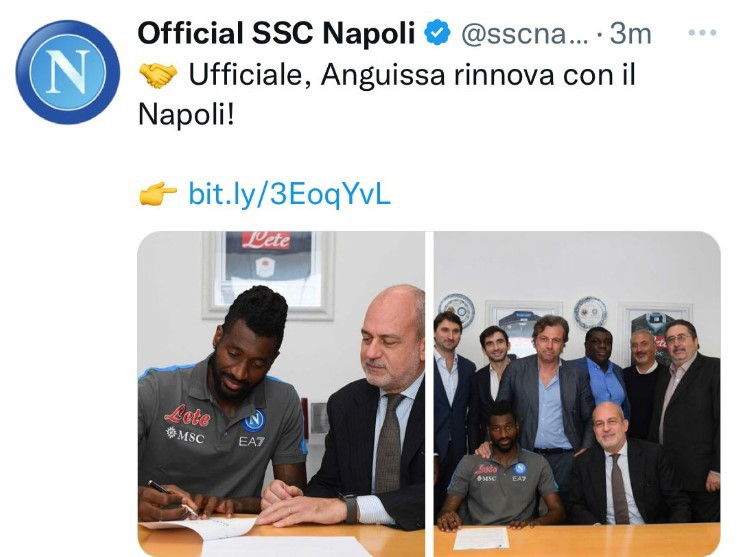Open the bit.ly/3EoqYvL link

coord(289,193)
